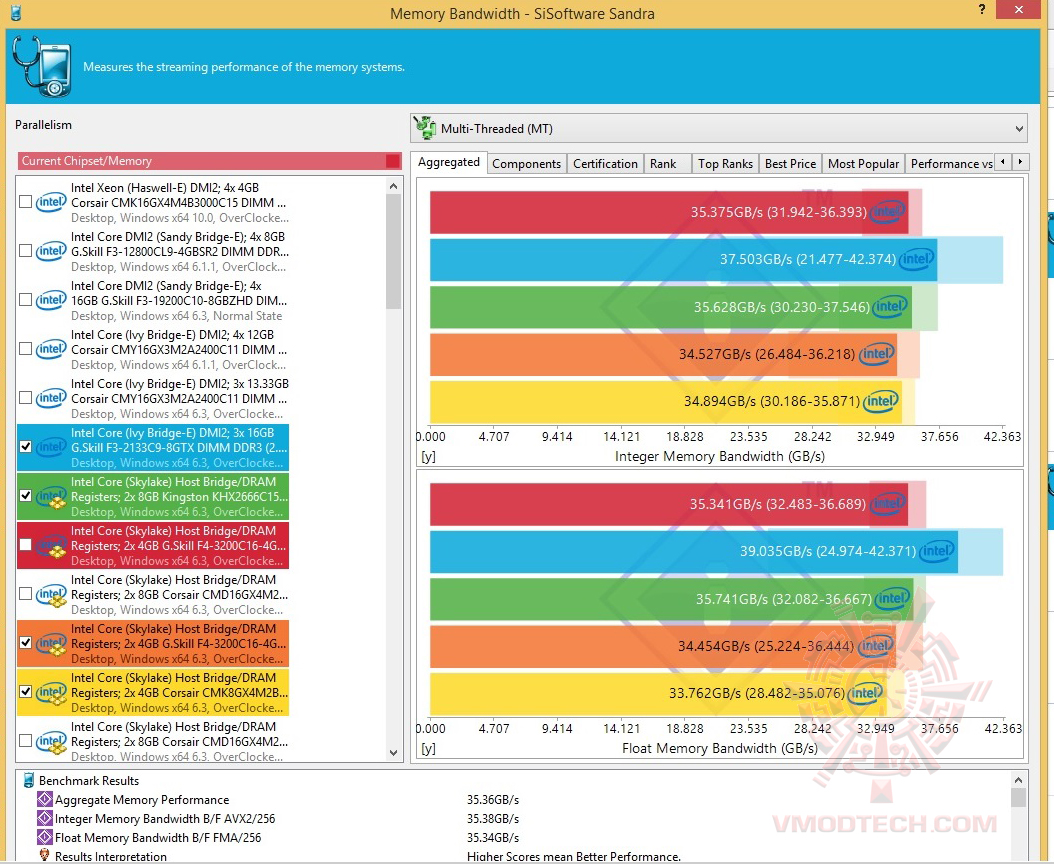This screenshot has height=864, width=1054.
Task: Switch to the Components tab
Action: [x=526, y=164]
